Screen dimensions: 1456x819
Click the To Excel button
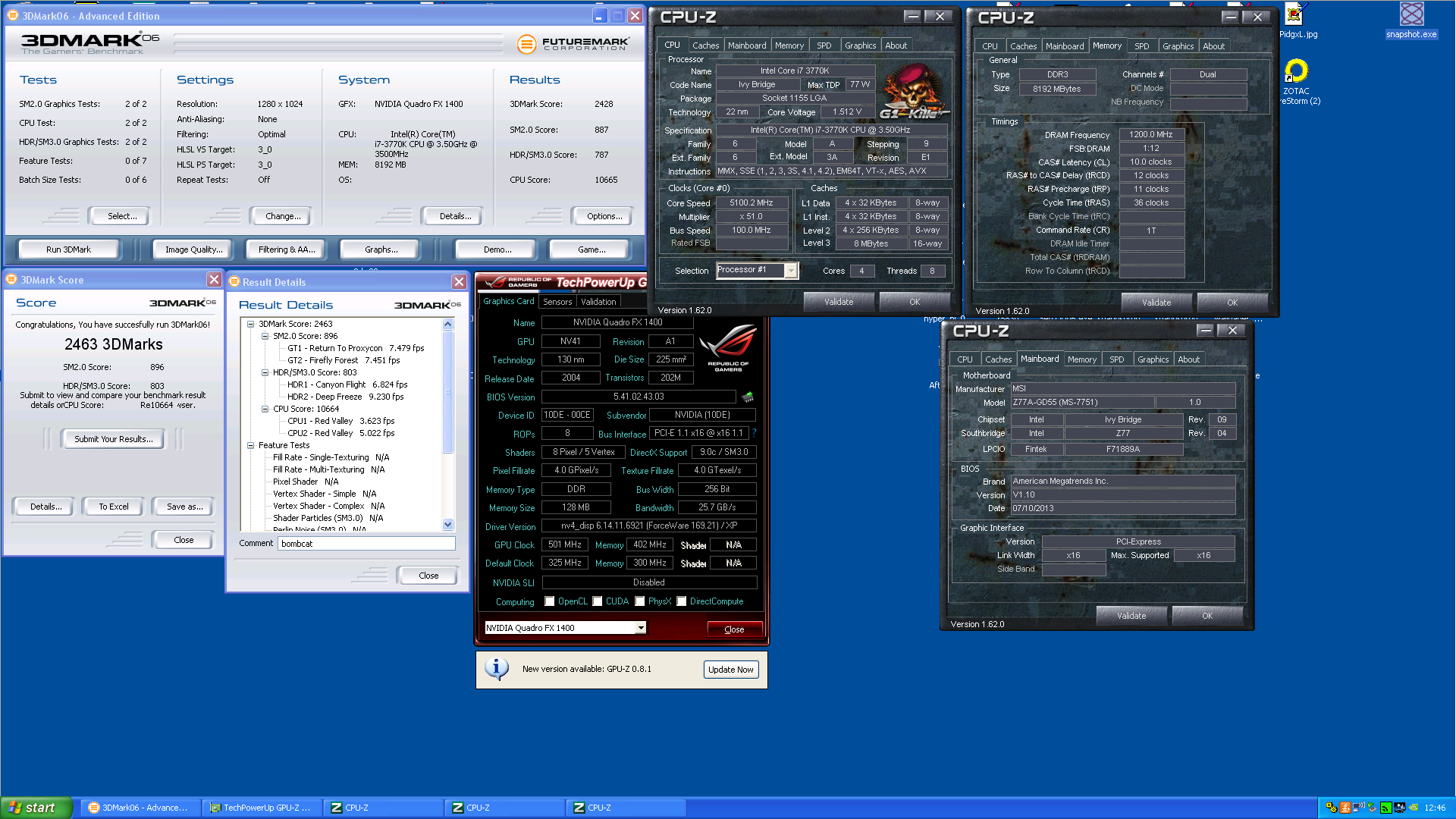(114, 507)
